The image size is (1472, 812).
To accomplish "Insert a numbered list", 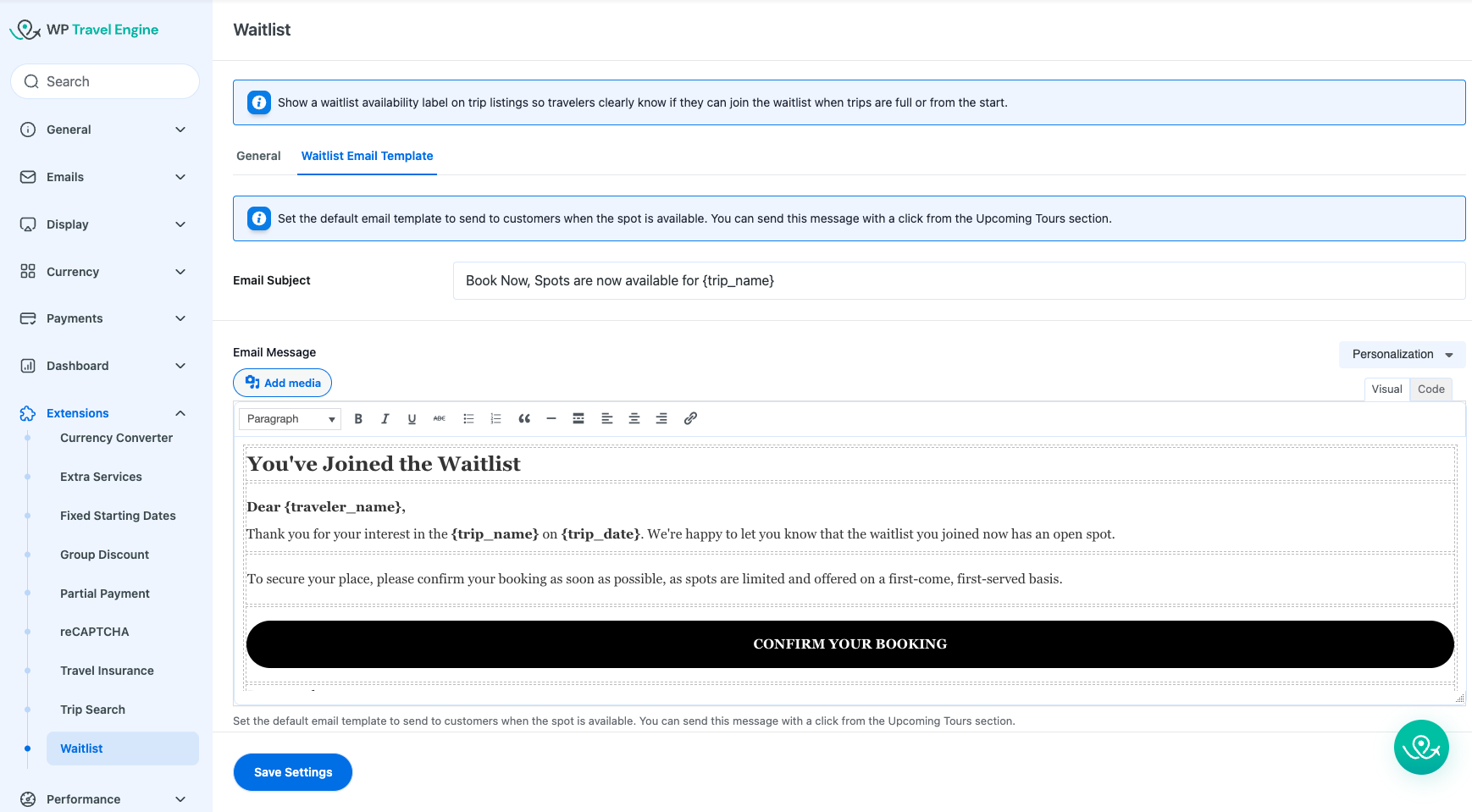I will [x=496, y=418].
